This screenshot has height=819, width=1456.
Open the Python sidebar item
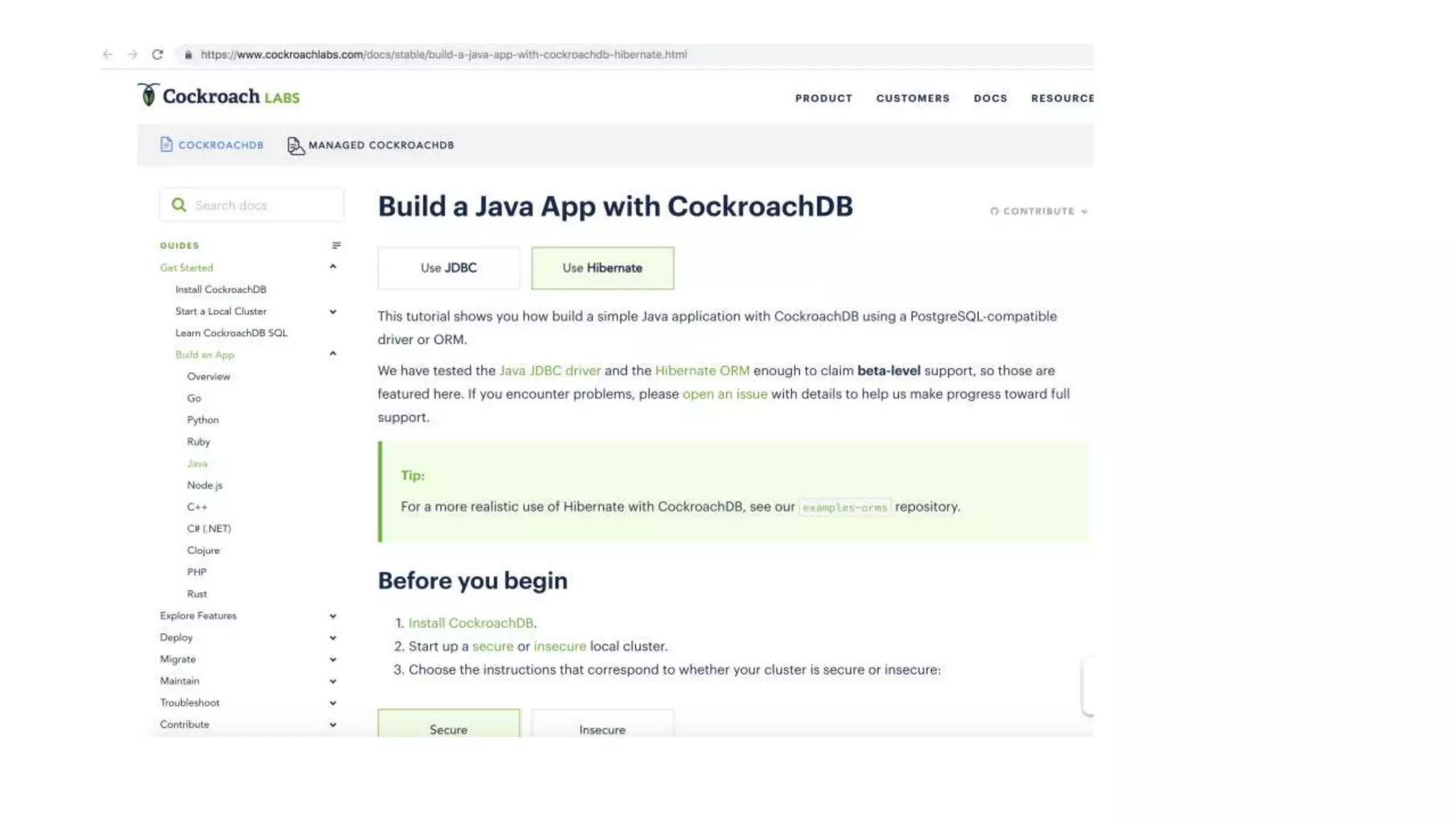tap(203, 420)
